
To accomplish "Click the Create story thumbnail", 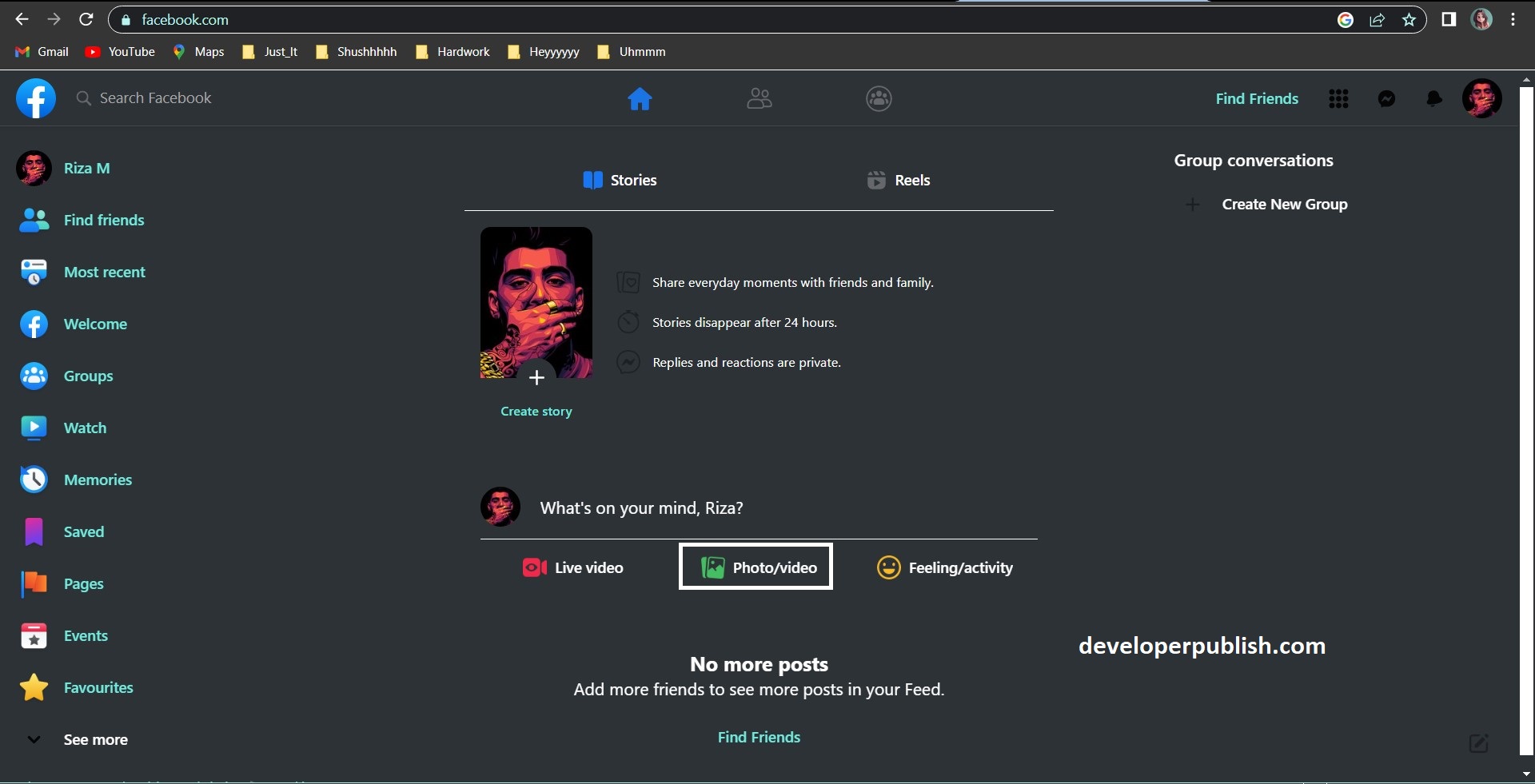I will (x=536, y=304).
